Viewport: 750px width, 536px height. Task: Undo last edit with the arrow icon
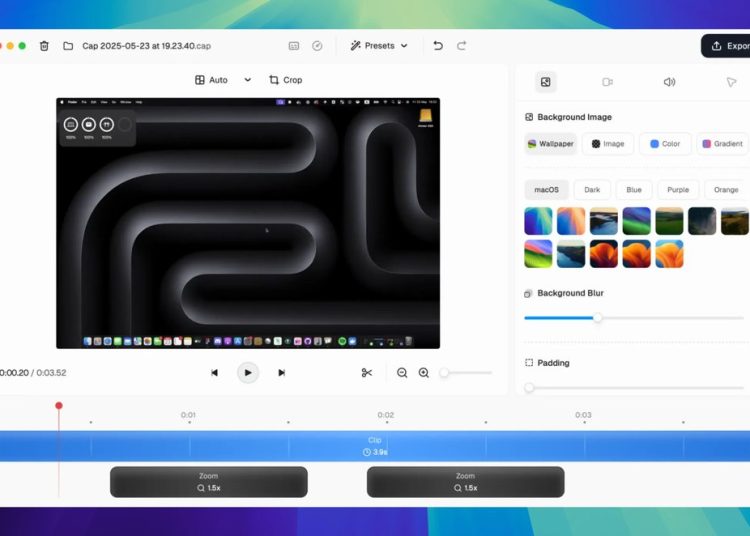438,46
